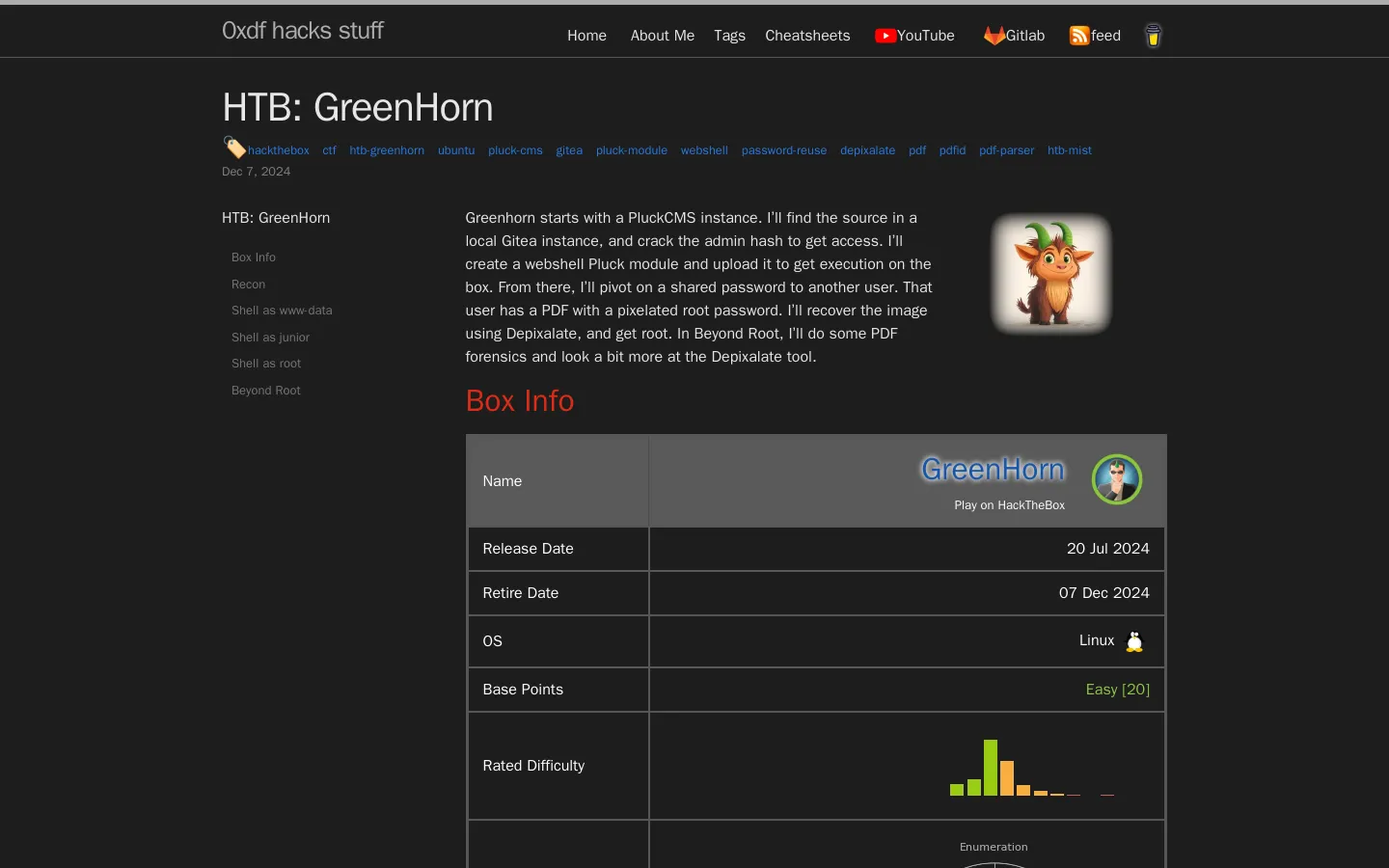Click the YouTube logo icon in navbar
Screen dimensions: 1389x868
(x=885, y=36)
